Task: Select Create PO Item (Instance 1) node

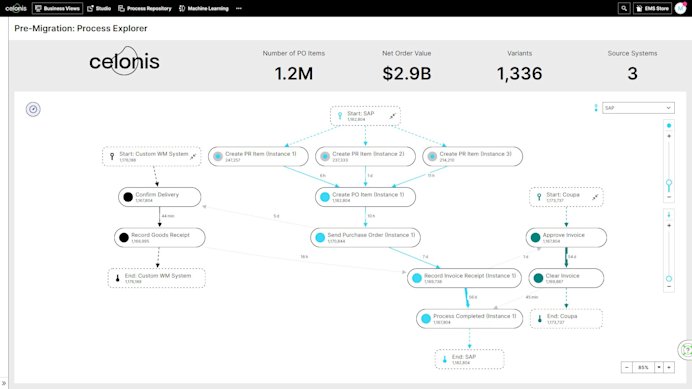Action: coord(365,197)
